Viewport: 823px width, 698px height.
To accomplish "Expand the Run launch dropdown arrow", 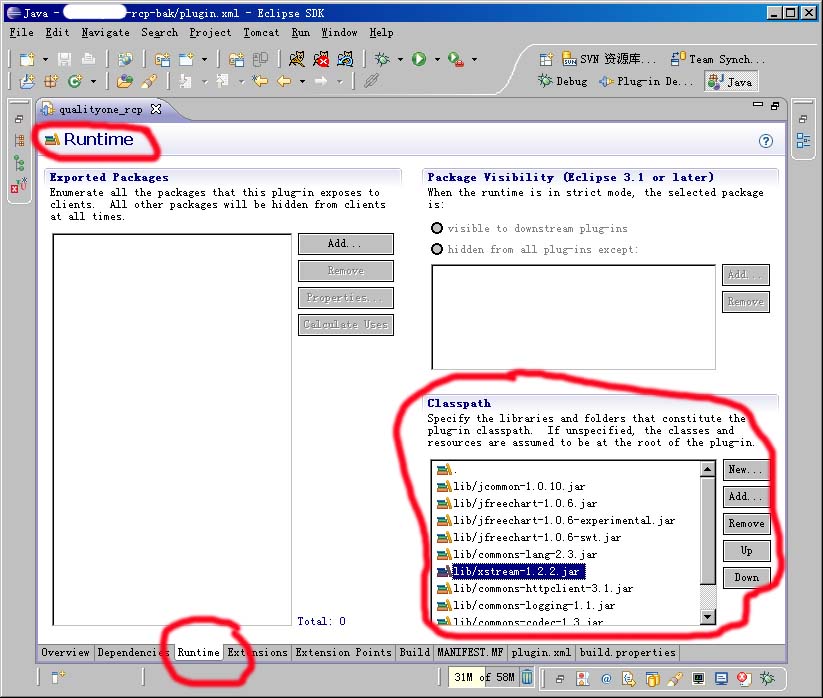I will click(x=437, y=60).
